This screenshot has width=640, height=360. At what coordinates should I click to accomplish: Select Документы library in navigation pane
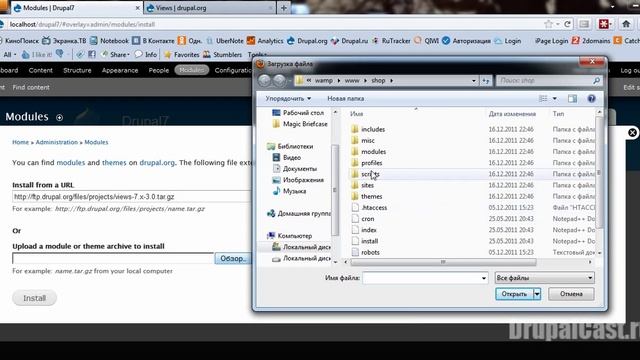tap(295, 169)
